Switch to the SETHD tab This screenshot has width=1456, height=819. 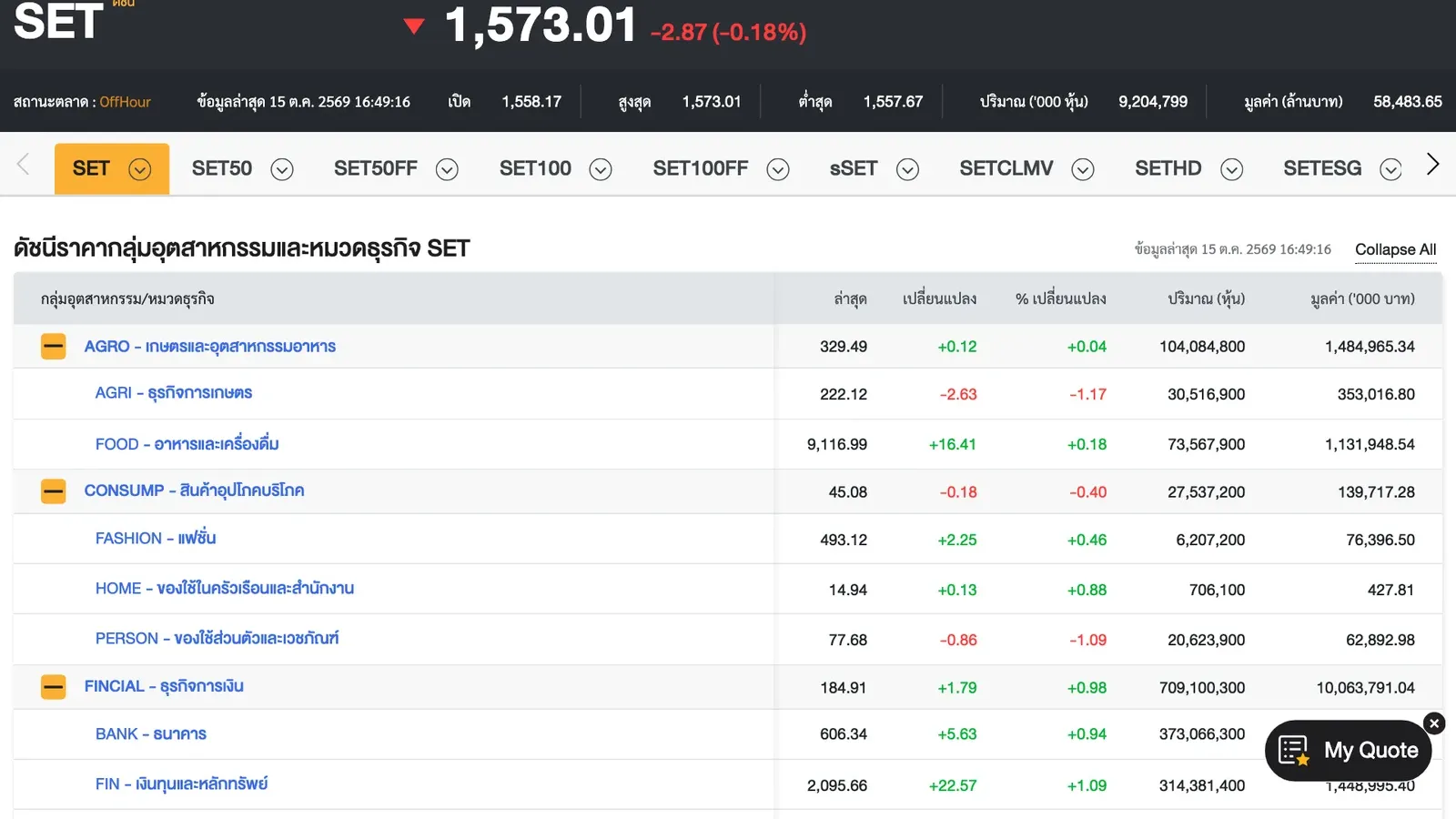coord(1168,168)
